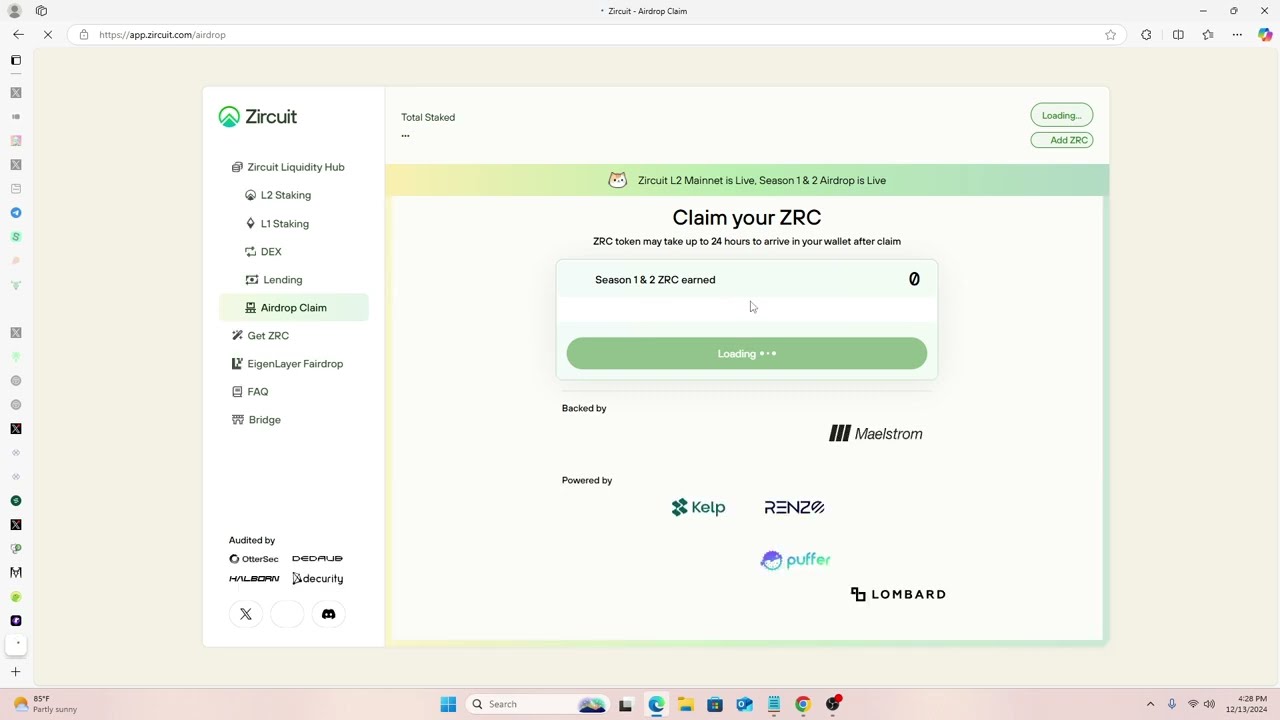Open EigenLayer Fairdrop page
The width and height of the screenshot is (1280, 720).
287,363
